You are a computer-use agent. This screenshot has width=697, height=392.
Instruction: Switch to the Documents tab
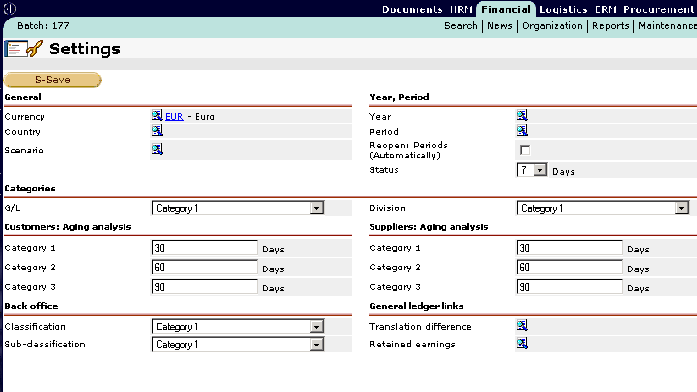[412, 9]
